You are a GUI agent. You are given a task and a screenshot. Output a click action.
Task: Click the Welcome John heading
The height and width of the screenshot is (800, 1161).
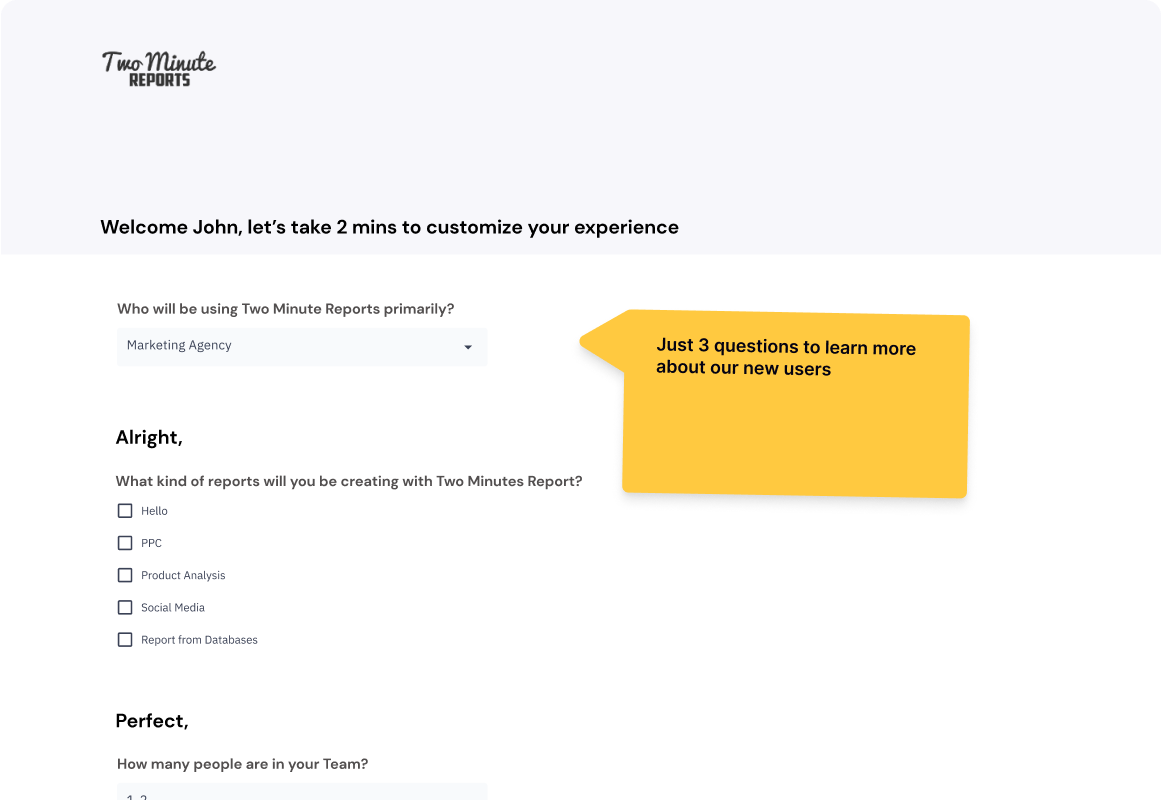coord(389,227)
